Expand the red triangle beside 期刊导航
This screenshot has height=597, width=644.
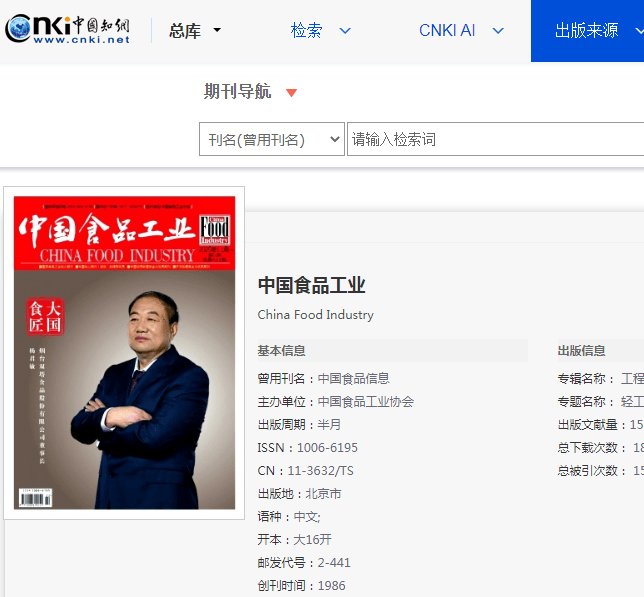(x=291, y=93)
